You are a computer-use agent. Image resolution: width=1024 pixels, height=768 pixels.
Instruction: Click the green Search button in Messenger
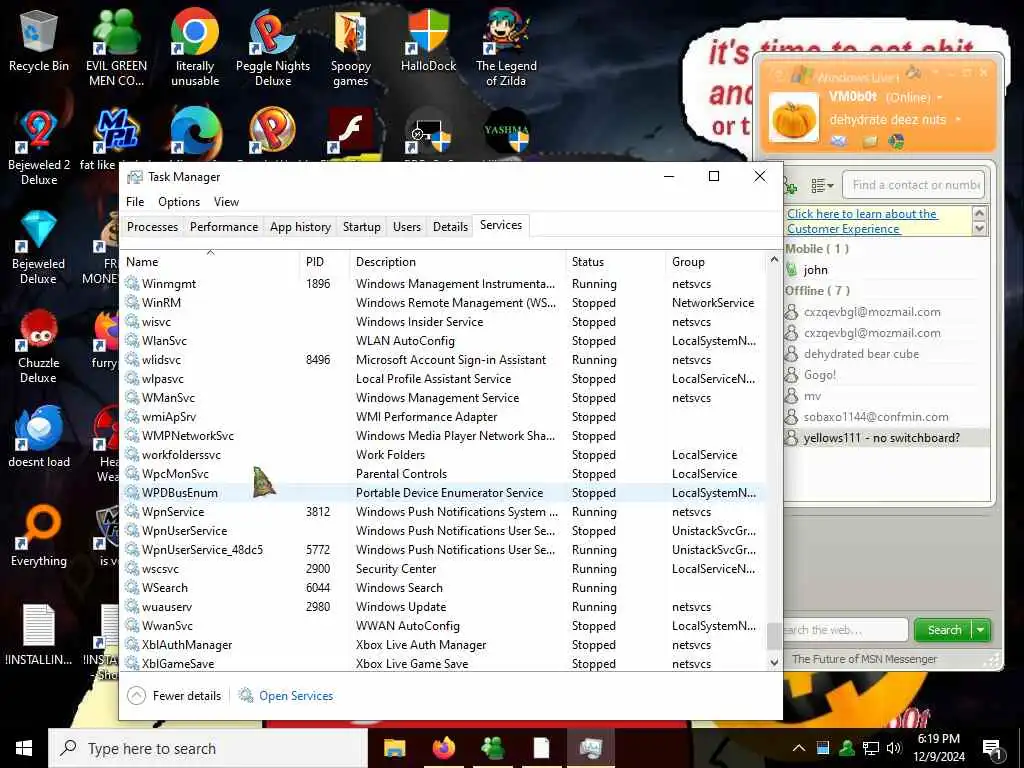point(943,630)
